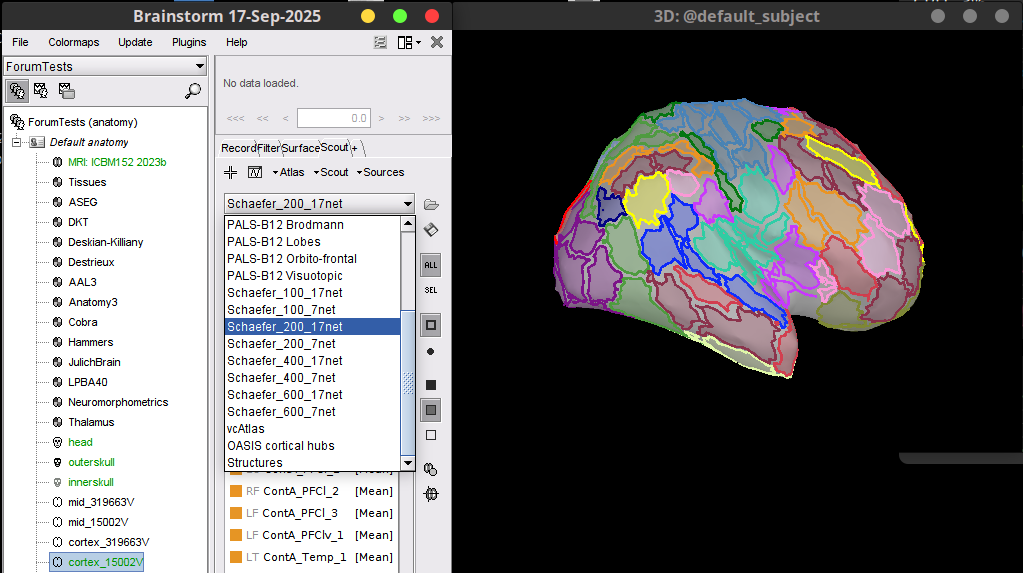
Task: Switch to the Surface tab
Action: click(x=300, y=148)
